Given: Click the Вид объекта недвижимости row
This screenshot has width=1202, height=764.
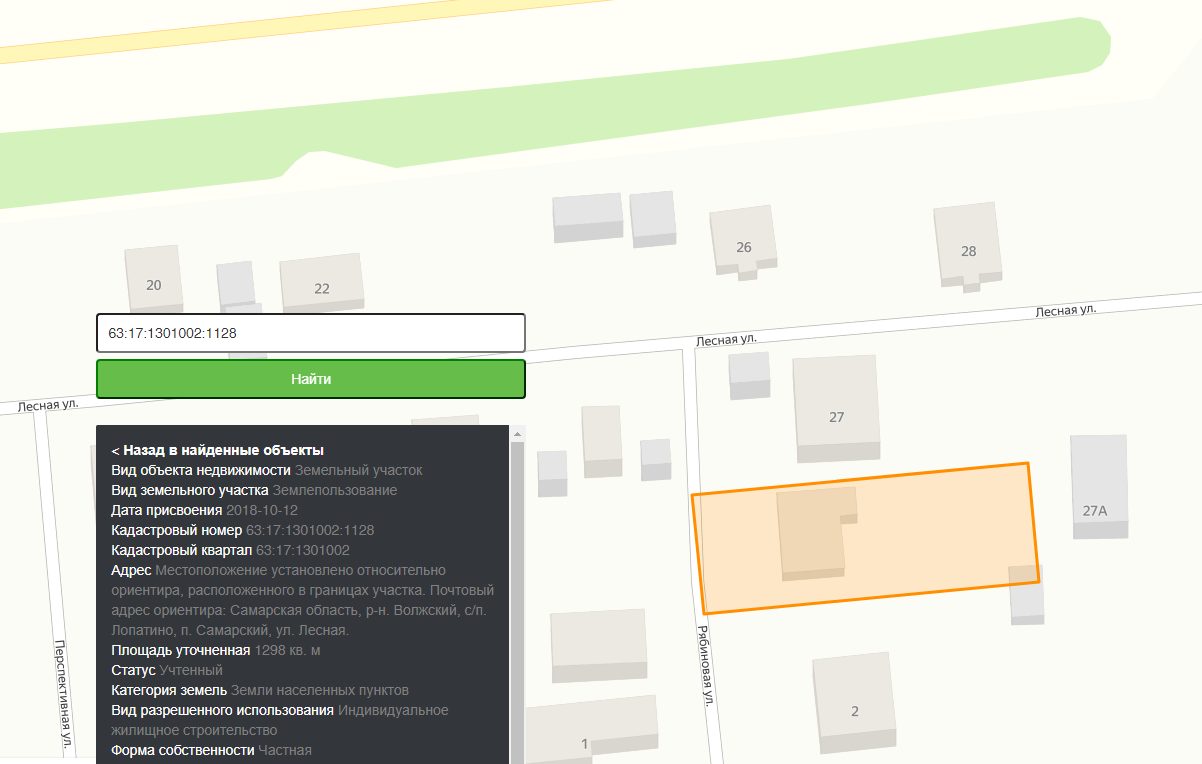Looking at the screenshot, I should [267, 470].
